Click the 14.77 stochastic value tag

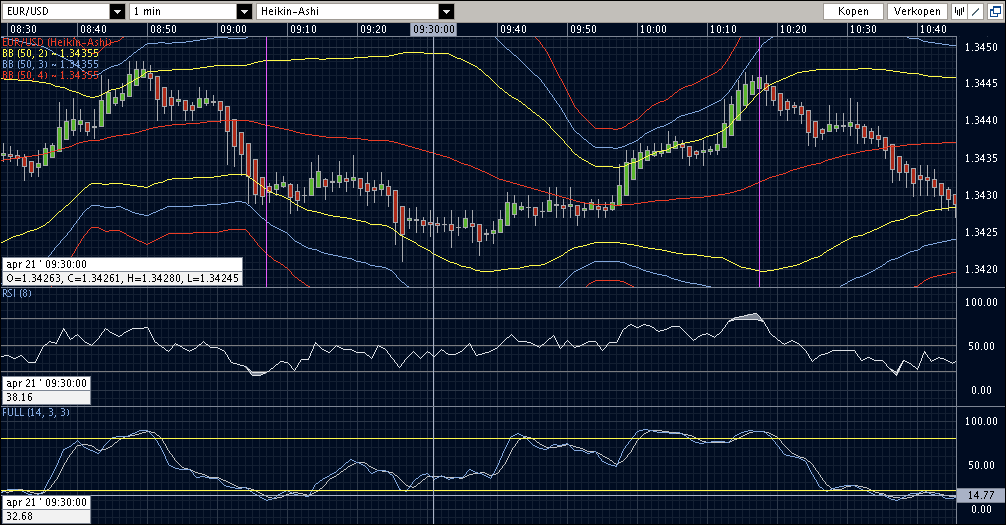(x=981, y=495)
